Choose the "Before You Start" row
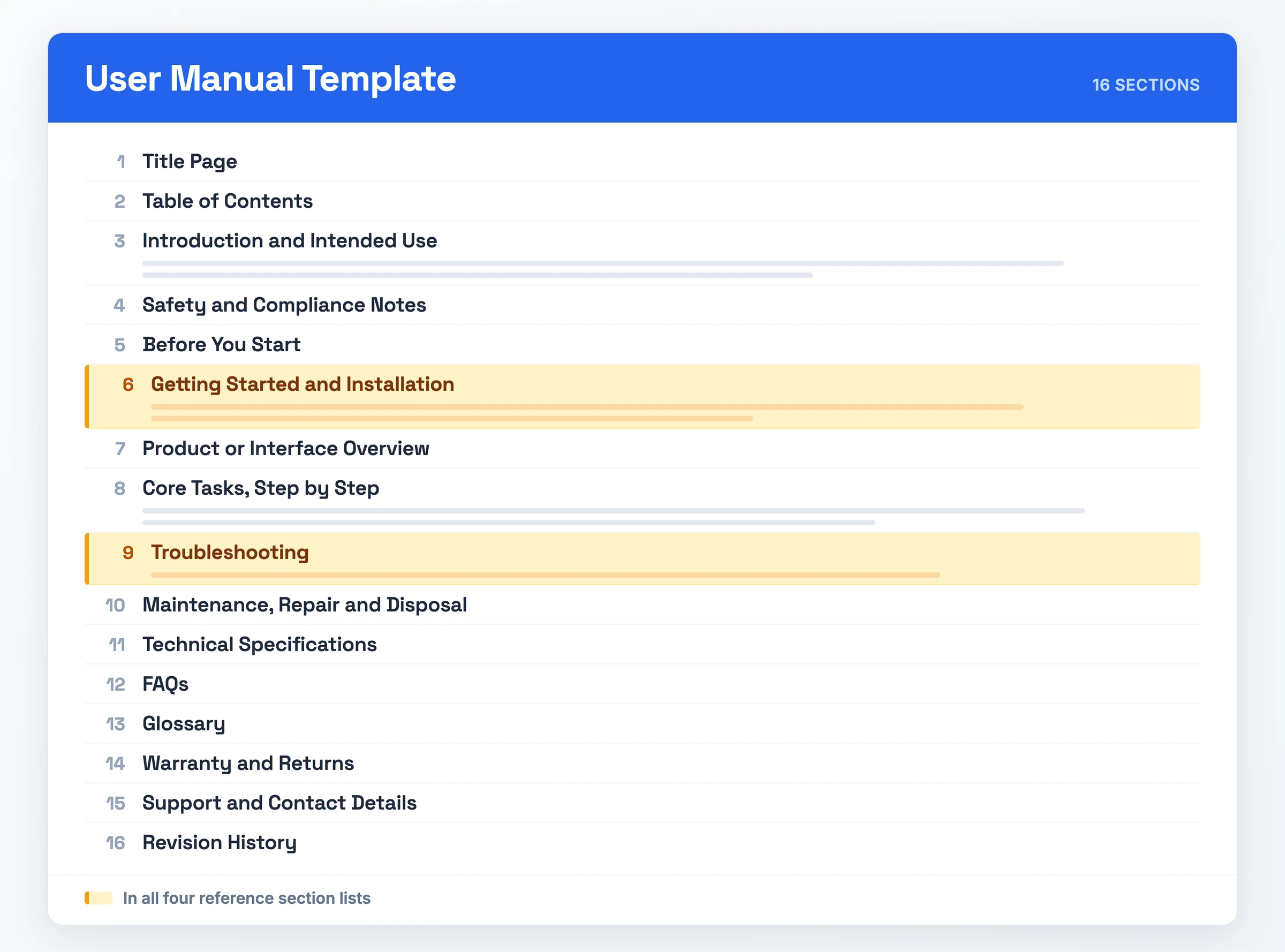This screenshot has width=1285, height=952. pos(642,345)
